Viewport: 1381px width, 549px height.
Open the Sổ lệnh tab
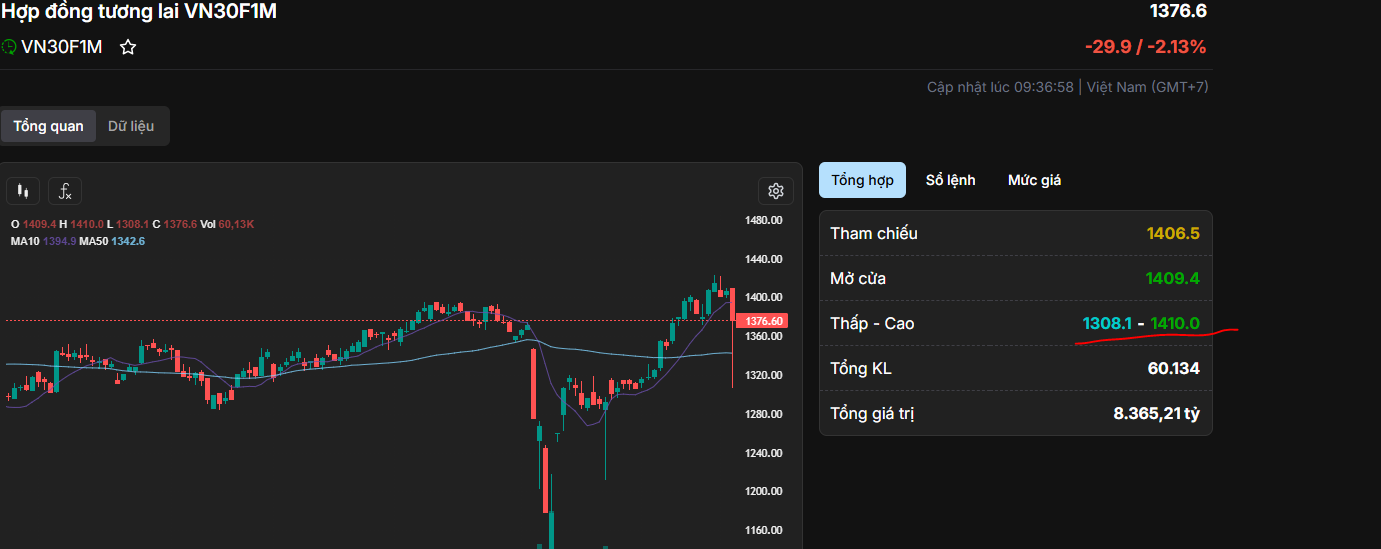(950, 180)
